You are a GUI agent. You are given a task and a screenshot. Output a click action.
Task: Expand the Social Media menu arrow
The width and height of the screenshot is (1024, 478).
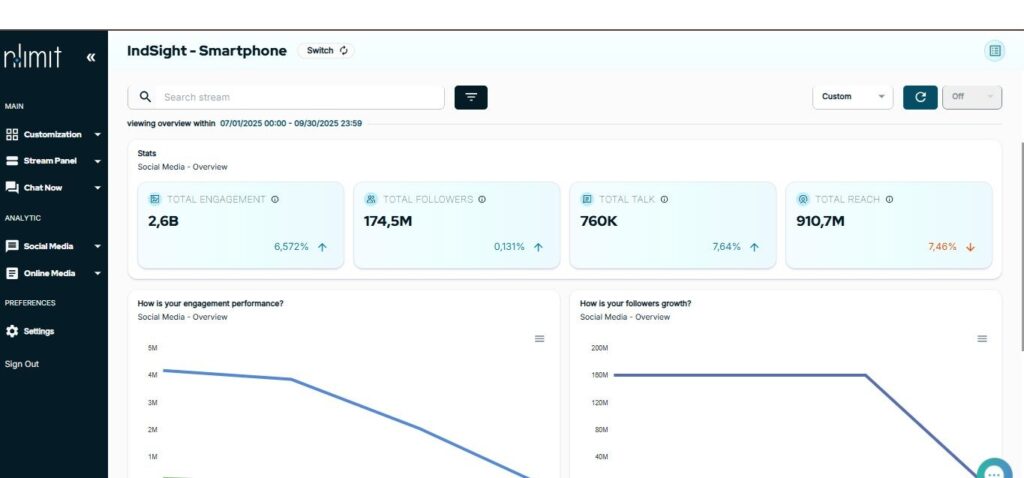pos(98,246)
